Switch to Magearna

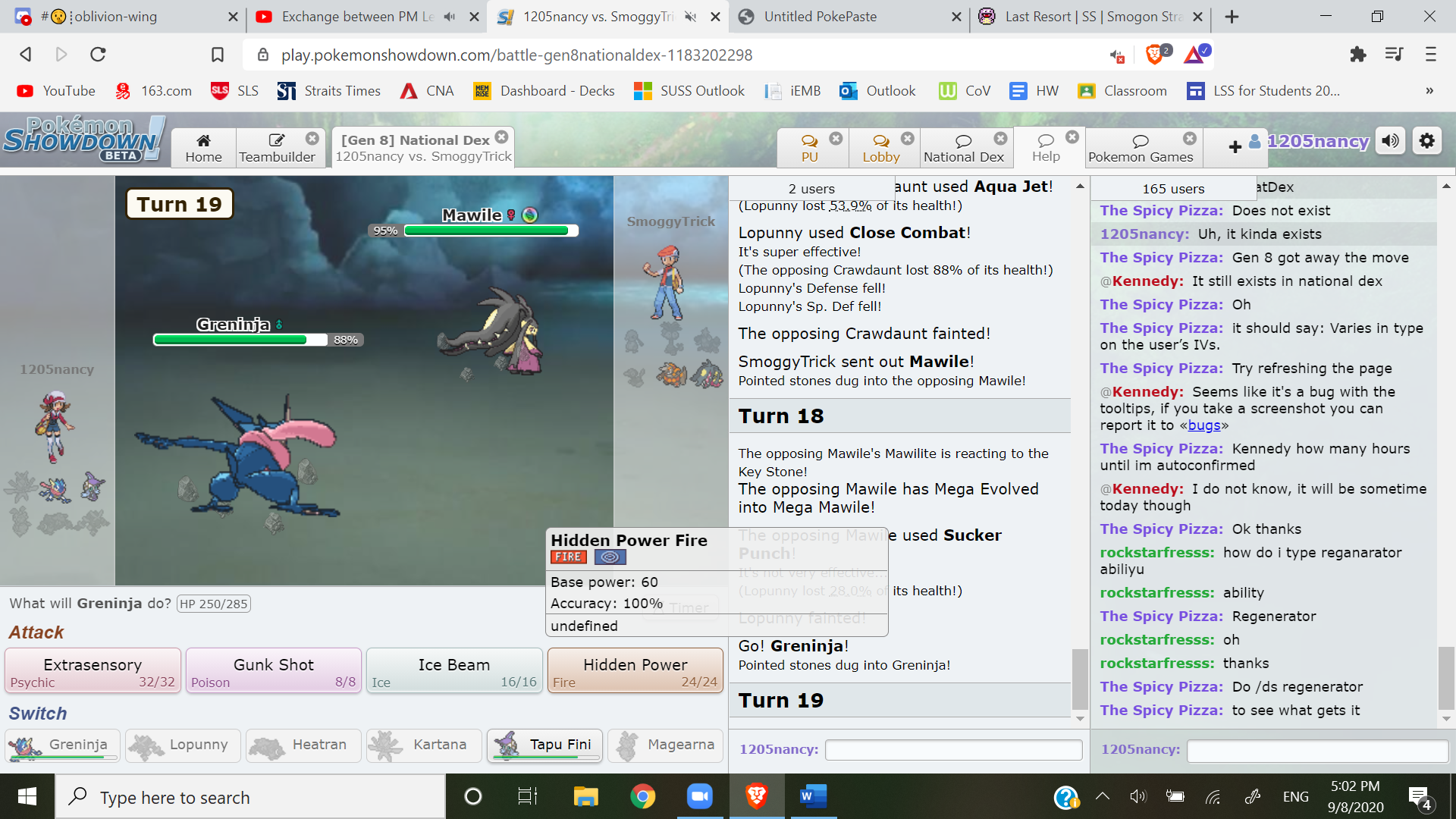point(665,745)
